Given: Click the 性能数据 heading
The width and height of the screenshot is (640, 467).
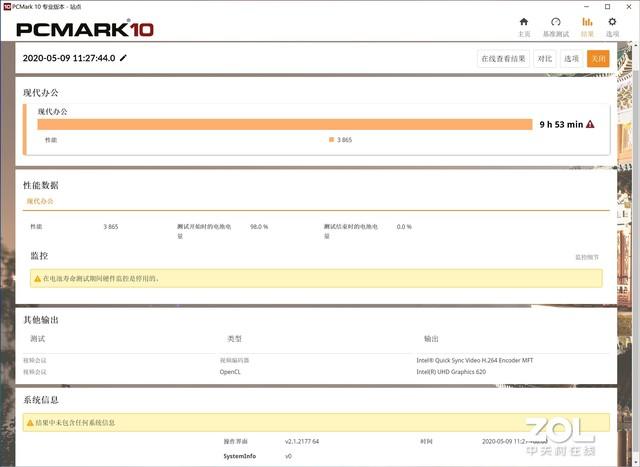Looking at the screenshot, I should pyautogui.click(x=41, y=185).
